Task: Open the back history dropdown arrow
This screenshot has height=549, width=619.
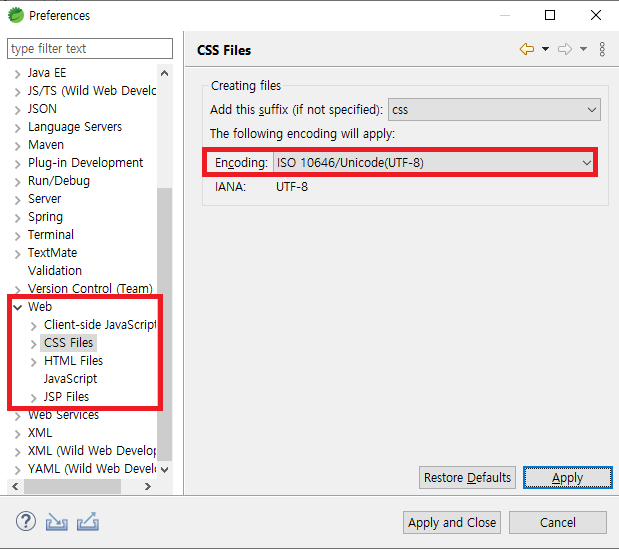Action: pos(545,49)
